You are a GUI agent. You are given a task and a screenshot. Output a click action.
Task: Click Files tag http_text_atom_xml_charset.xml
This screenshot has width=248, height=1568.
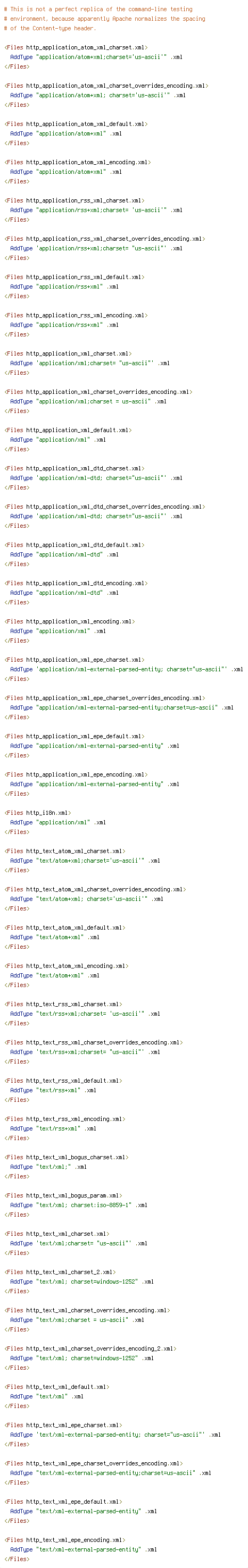tap(64, 852)
